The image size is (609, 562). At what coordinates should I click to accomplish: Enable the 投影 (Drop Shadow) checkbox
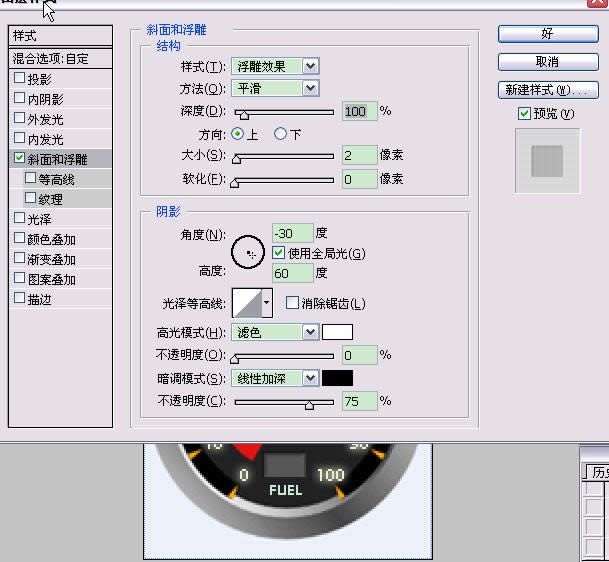coord(20,79)
